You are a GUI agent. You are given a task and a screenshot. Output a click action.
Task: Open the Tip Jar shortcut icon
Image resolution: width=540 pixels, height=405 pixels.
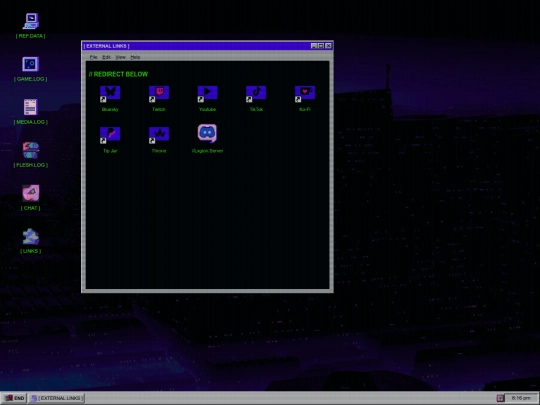click(x=110, y=135)
